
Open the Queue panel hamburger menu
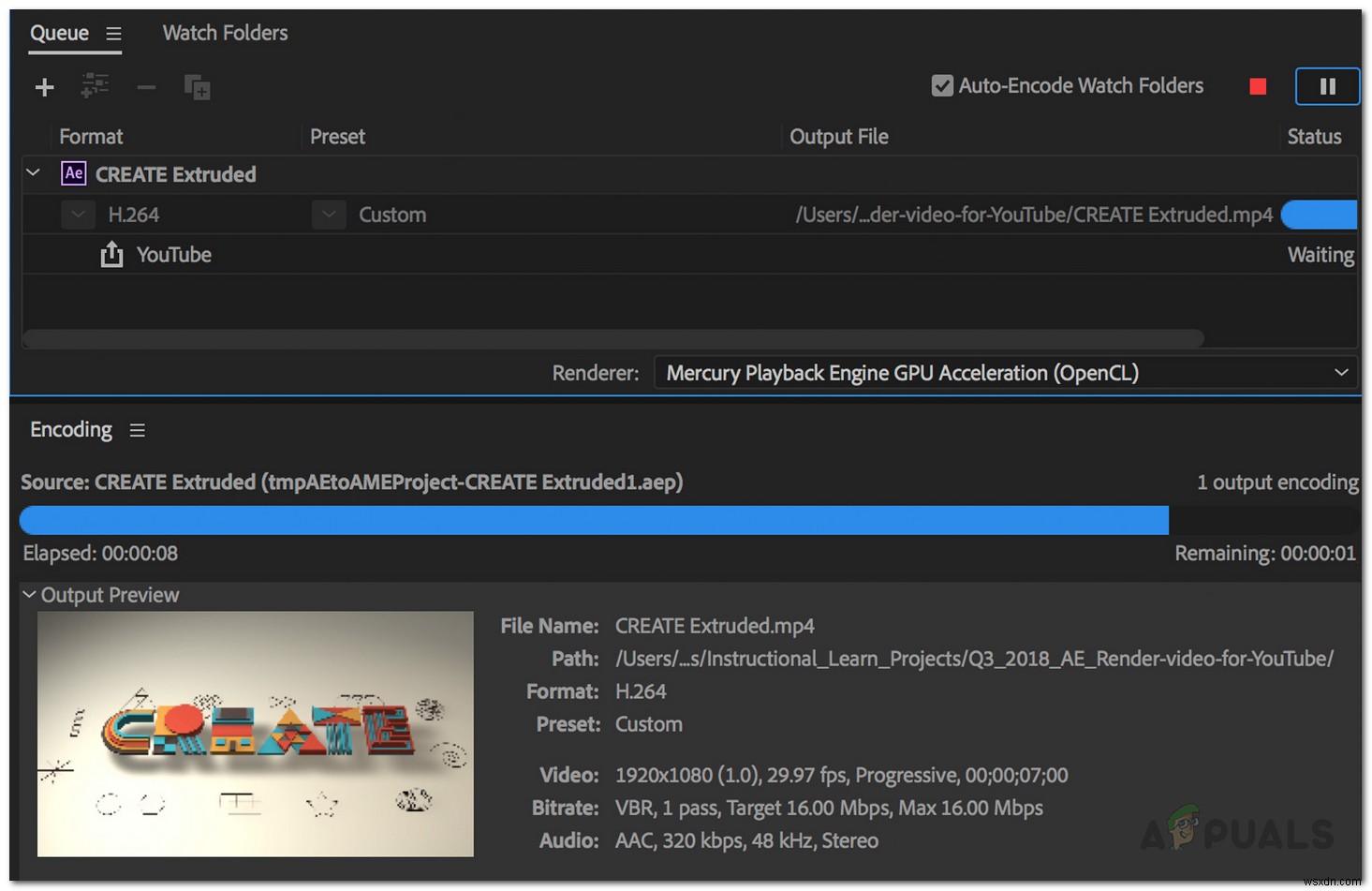(114, 33)
